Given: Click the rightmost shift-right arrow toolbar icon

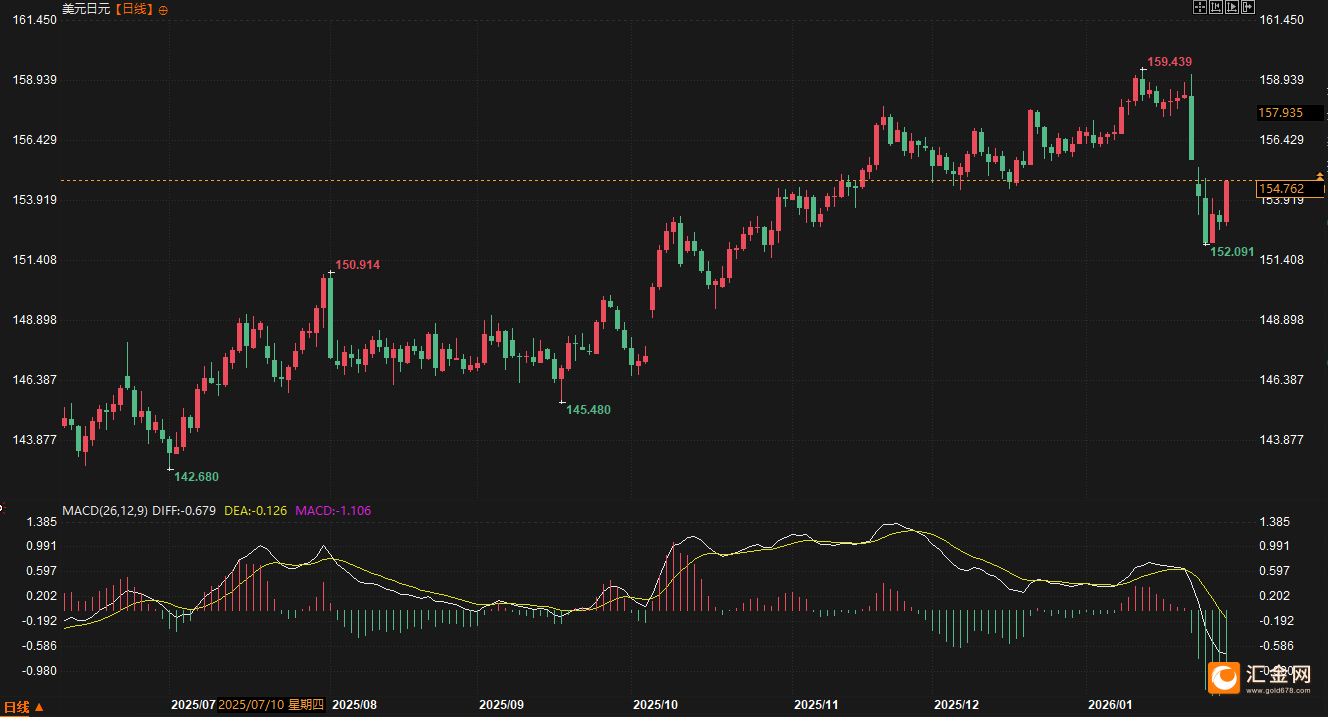Looking at the screenshot, I should pyautogui.click(x=1248, y=7).
